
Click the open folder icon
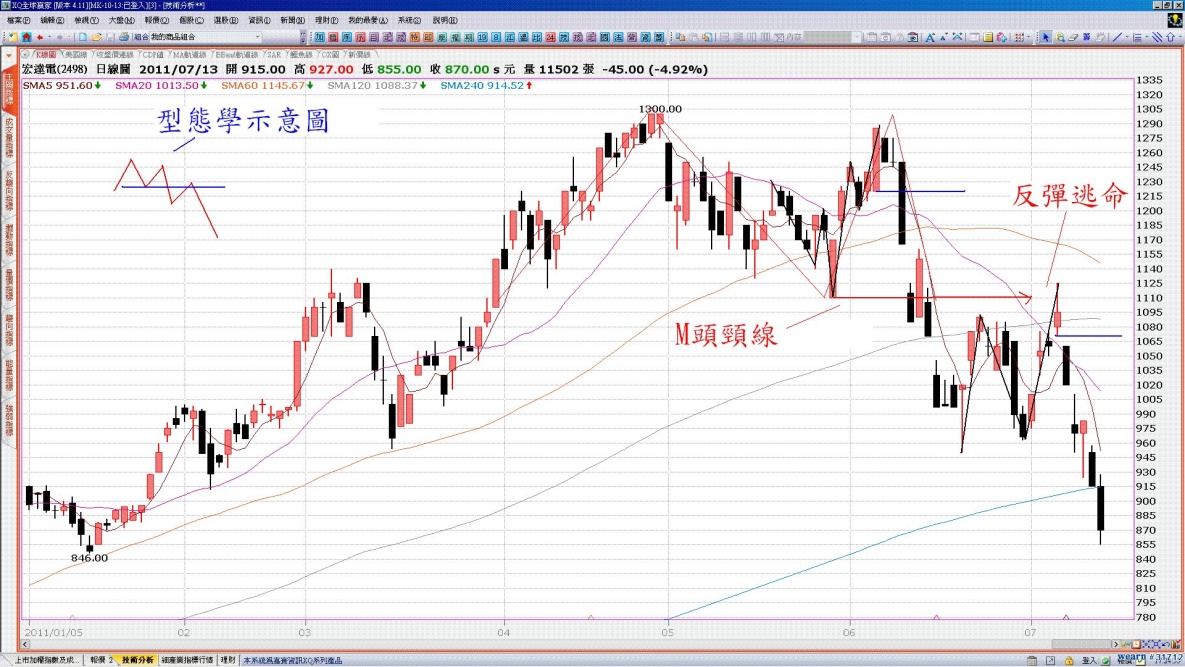(x=96, y=37)
